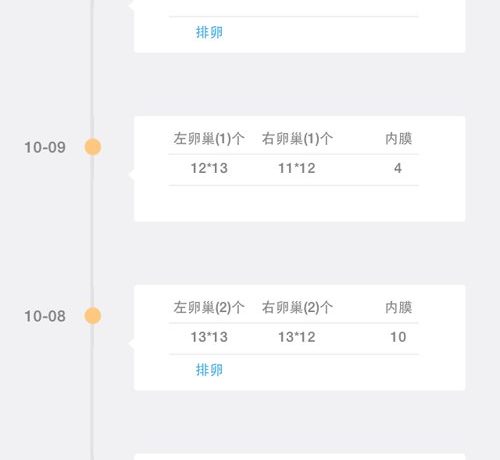The height and width of the screenshot is (460, 500).
Task: Click the 10-09 orange timeline dot
Action: click(x=93, y=147)
